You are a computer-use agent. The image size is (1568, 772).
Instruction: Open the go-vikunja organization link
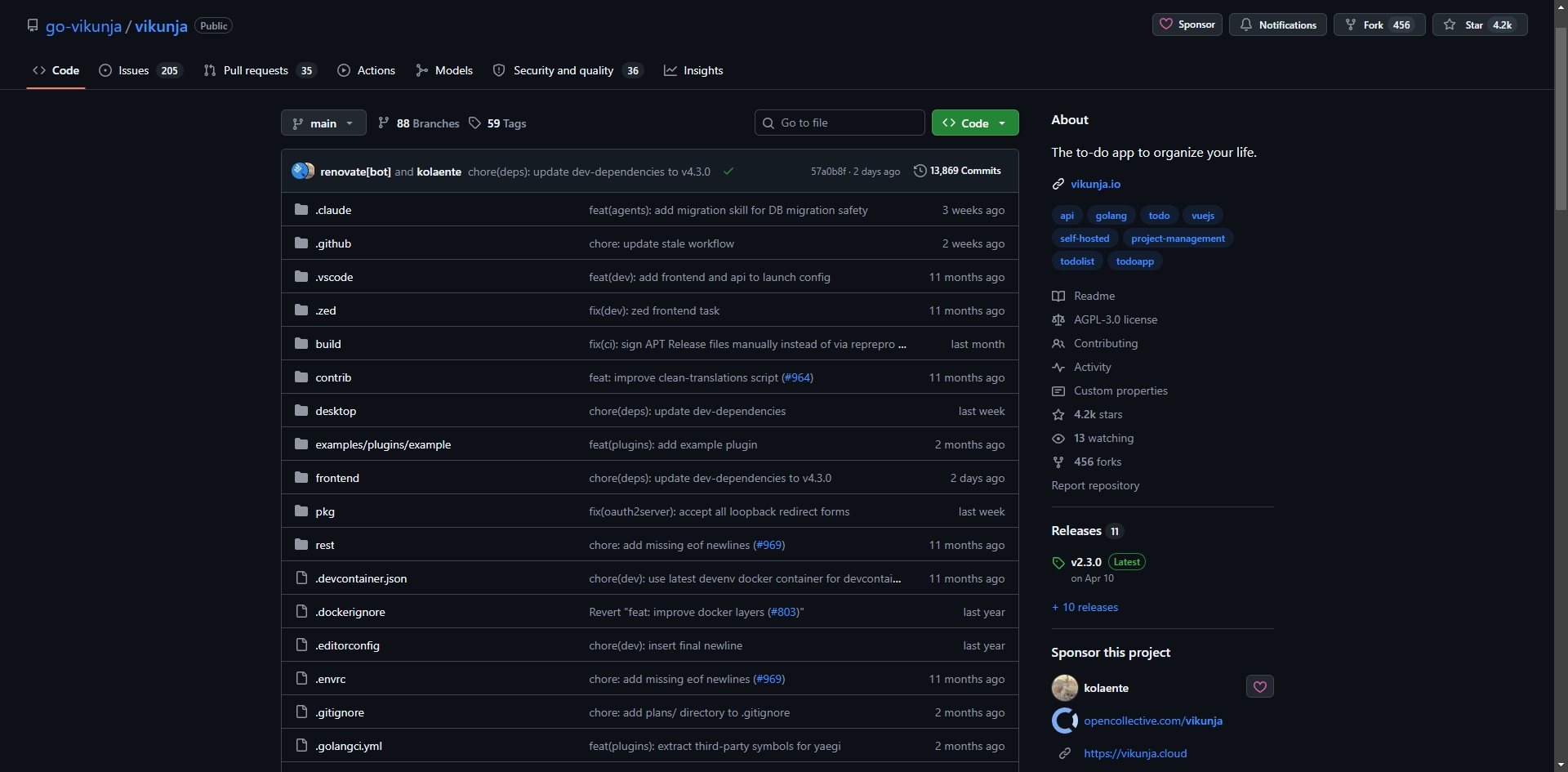(x=83, y=26)
